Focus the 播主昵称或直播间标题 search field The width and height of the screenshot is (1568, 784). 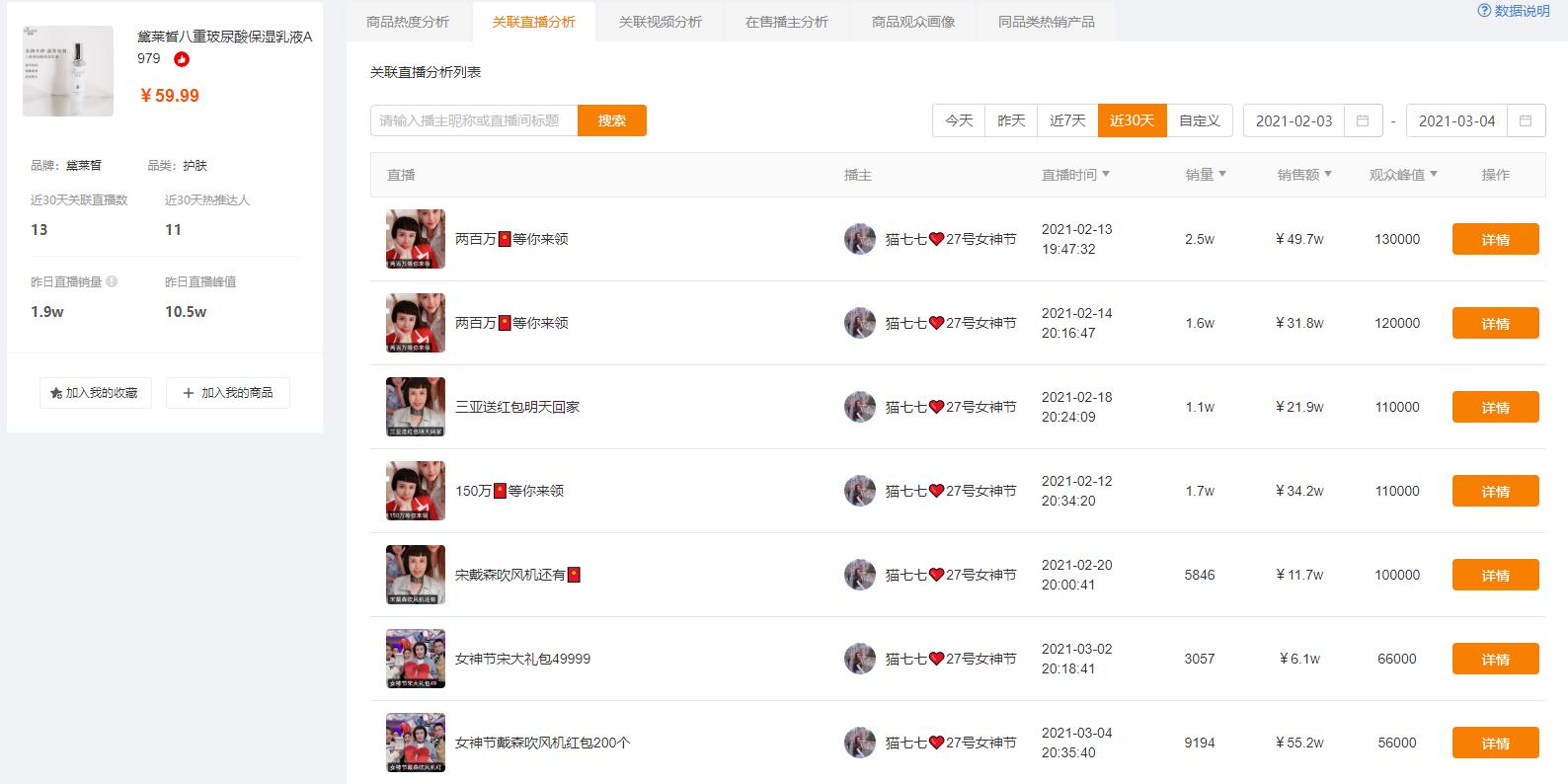[x=474, y=120]
